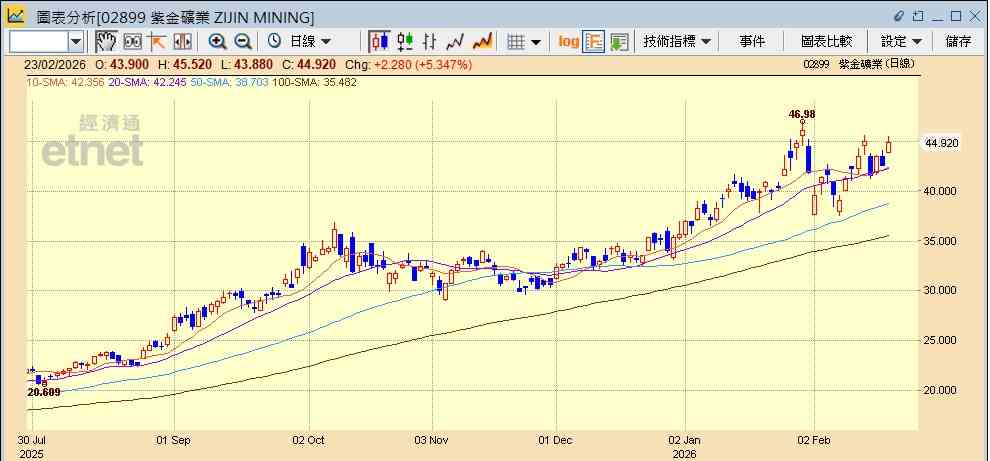
Task: Switch to orange area chart type
Action: click(x=482, y=42)
